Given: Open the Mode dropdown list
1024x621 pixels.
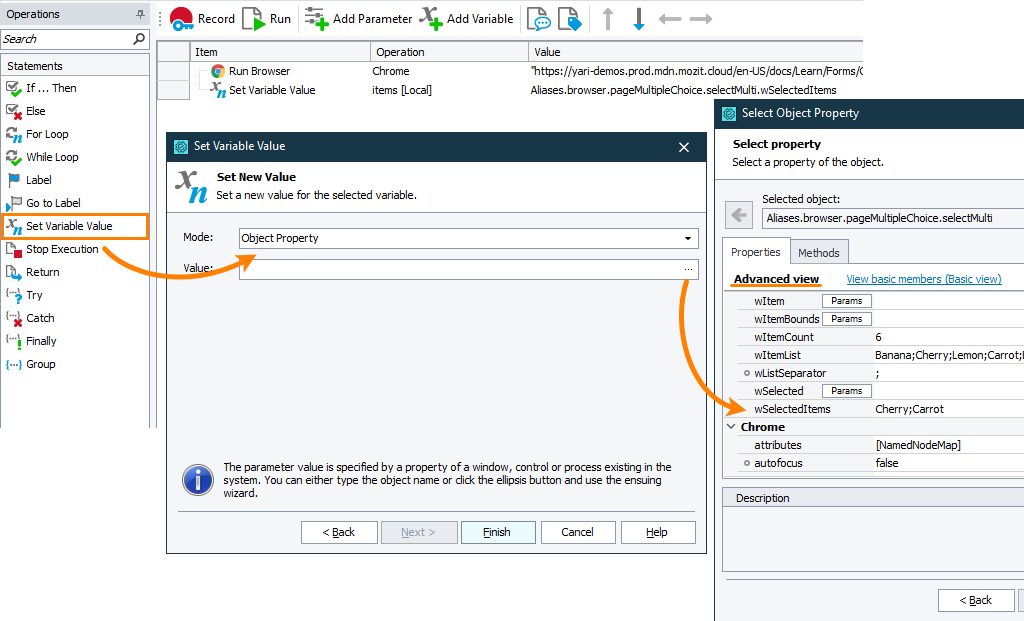Looking at the screenshot, I should 688,239.
